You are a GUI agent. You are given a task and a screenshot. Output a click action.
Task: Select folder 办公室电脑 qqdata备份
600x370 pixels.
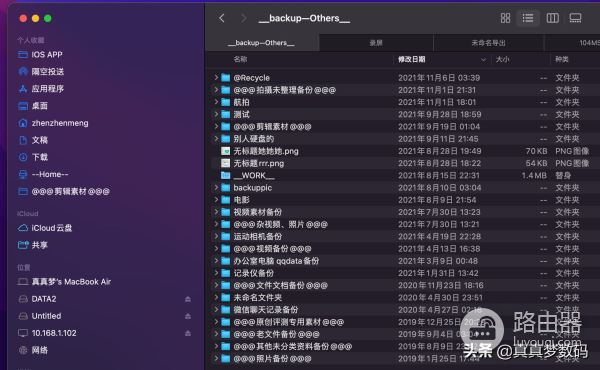(276, 261)
